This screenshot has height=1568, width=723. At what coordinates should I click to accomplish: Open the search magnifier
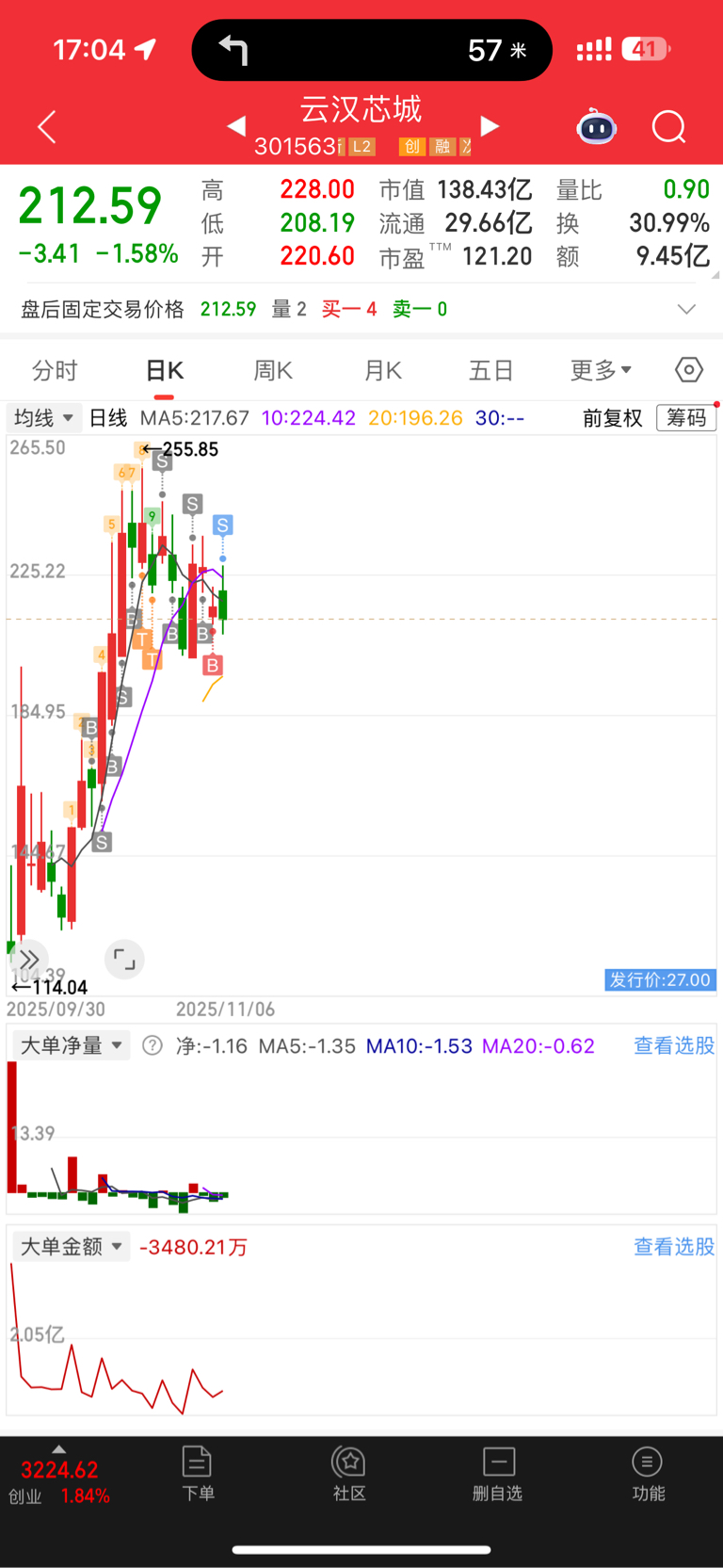pyautogui.click(x=669, y=126)
